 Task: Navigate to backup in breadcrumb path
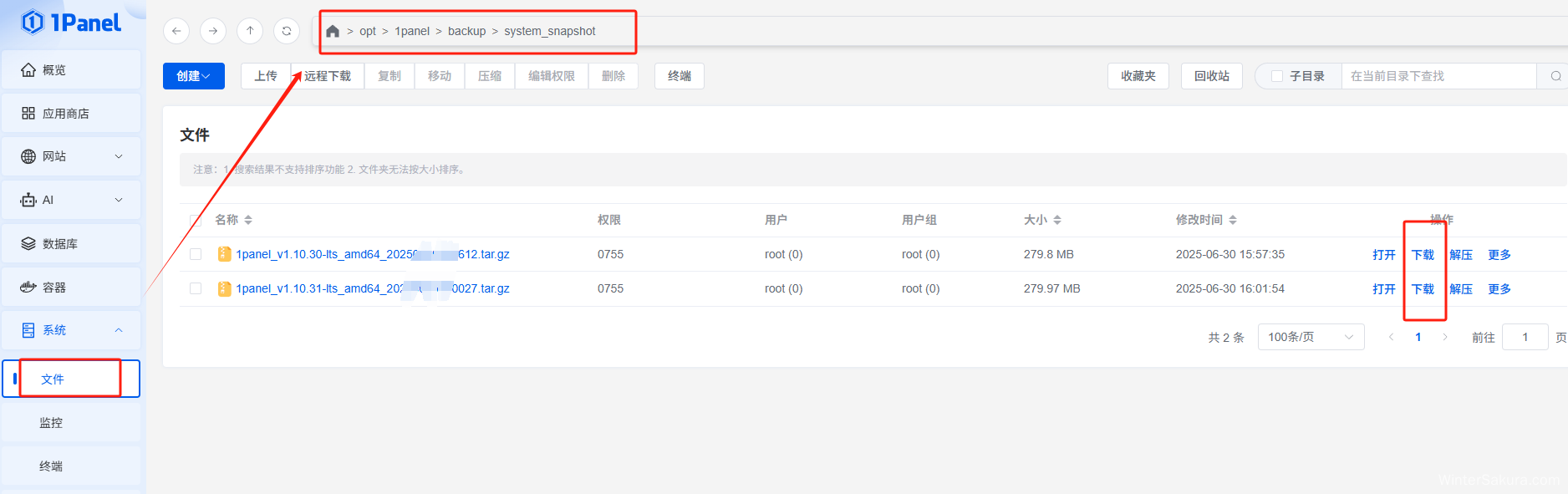466,31
